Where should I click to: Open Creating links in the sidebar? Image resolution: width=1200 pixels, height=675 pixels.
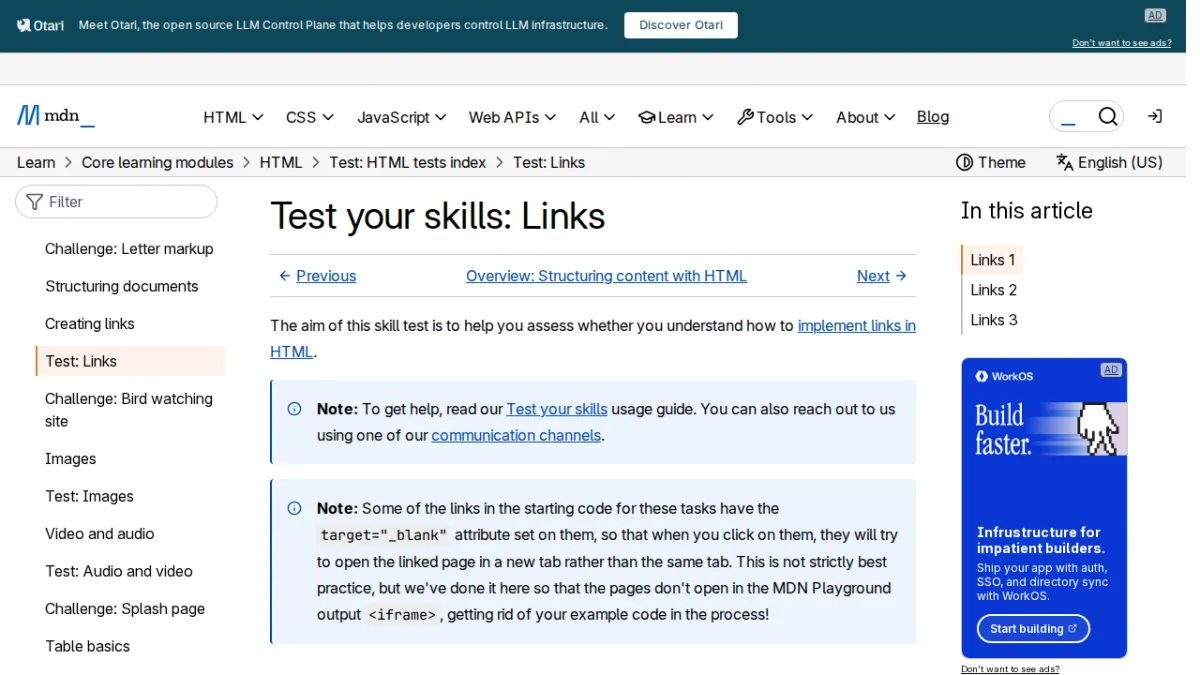(x=90, y=324)
